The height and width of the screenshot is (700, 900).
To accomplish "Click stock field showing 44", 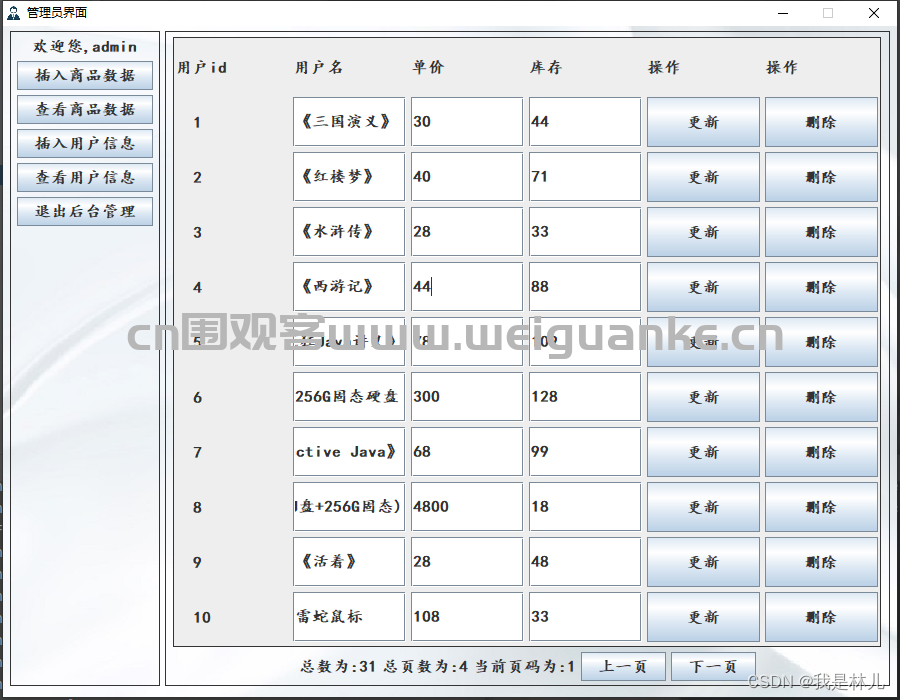I will pyautogui.click(x=585, y=122).
